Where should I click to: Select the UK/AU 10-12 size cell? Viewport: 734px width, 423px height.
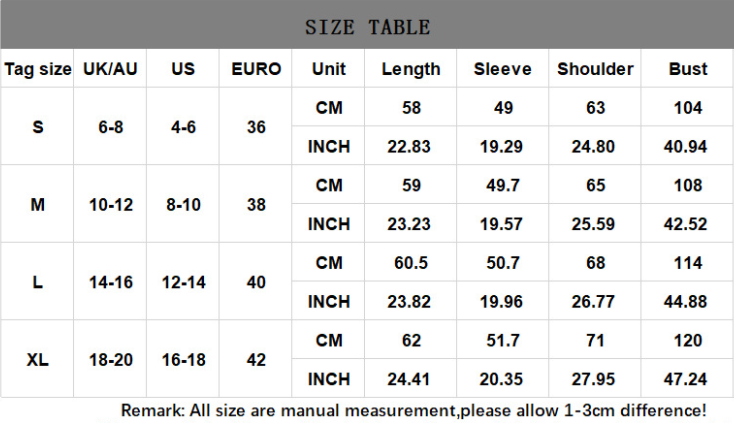pos(111,204)
